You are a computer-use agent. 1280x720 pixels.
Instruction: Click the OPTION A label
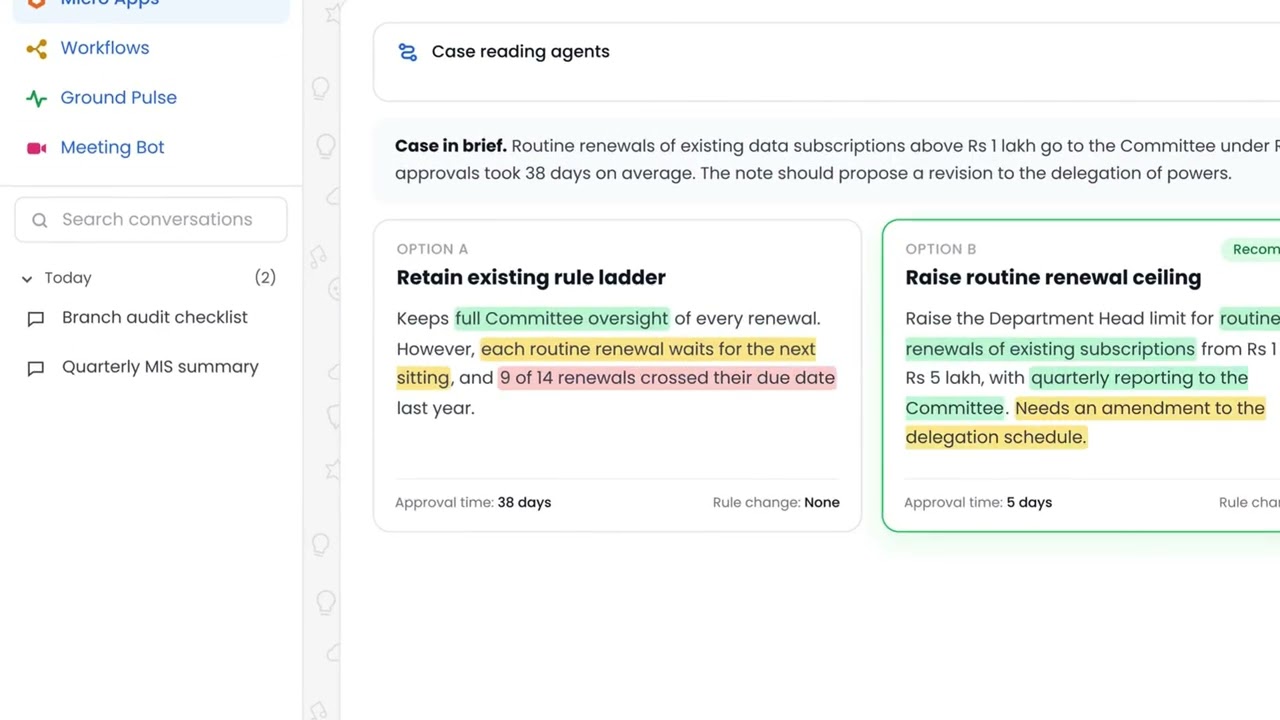pos(432,249)
